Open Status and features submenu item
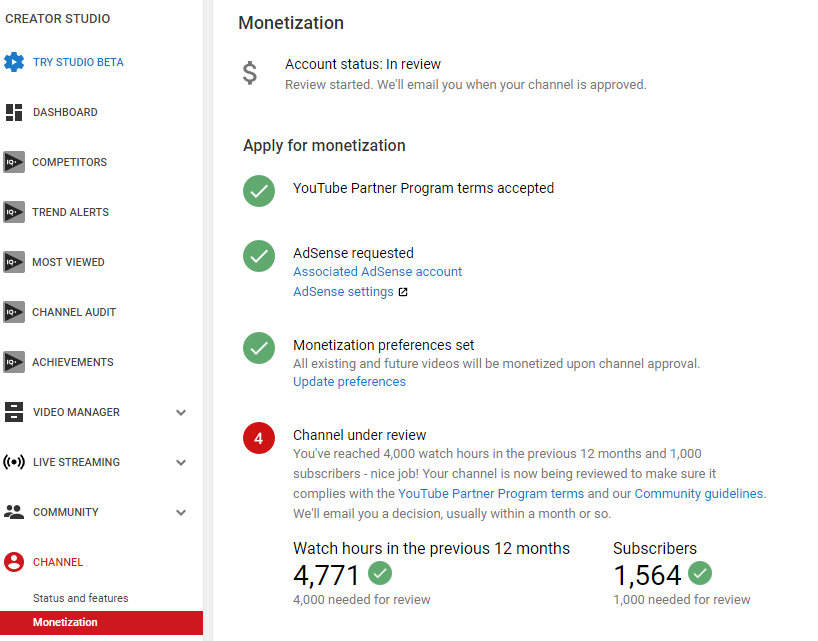818x641 pixels. tap(80, 598)
